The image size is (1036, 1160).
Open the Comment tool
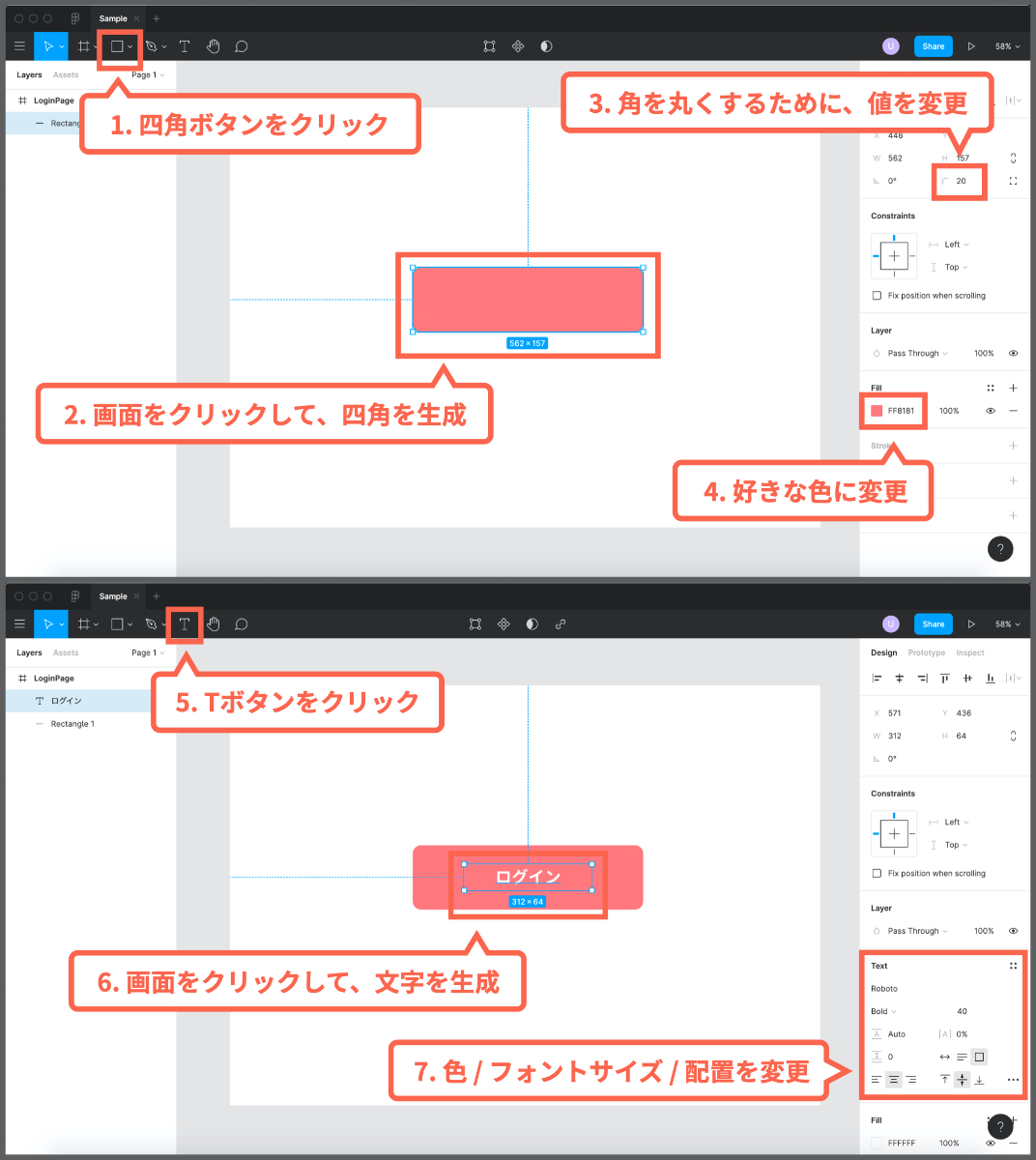pos(241,45)
